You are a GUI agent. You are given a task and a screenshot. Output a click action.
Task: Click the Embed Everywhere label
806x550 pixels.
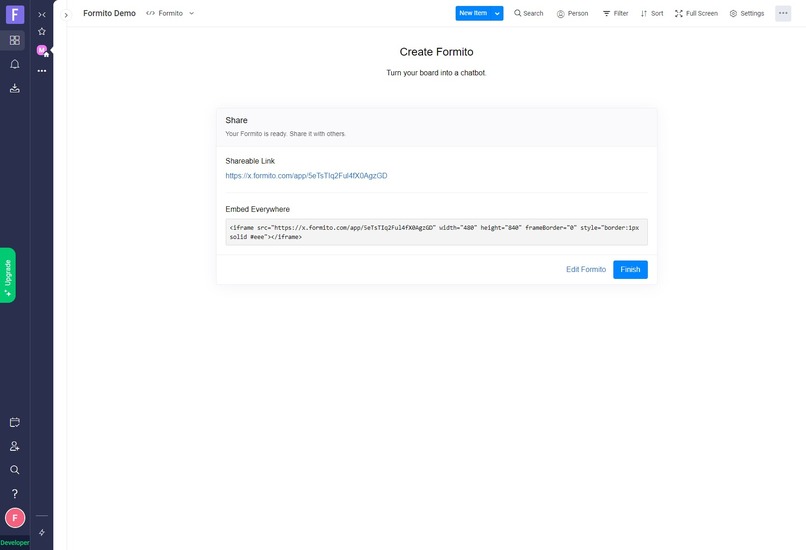coord(258,209)
